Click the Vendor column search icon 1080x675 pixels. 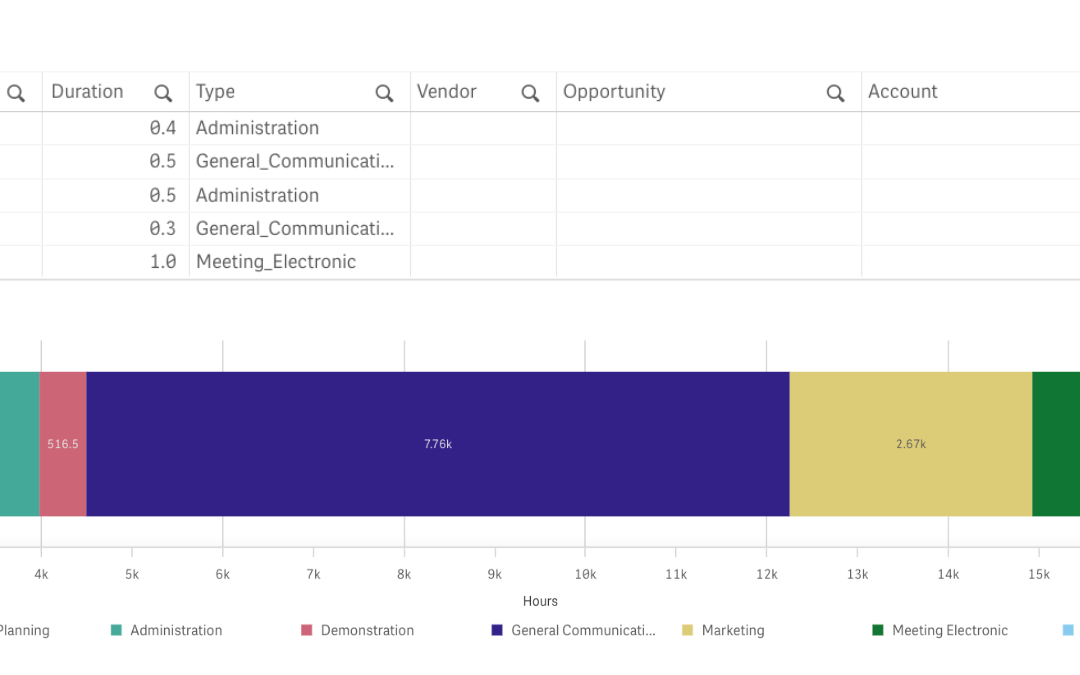click(x=530, y=93)
